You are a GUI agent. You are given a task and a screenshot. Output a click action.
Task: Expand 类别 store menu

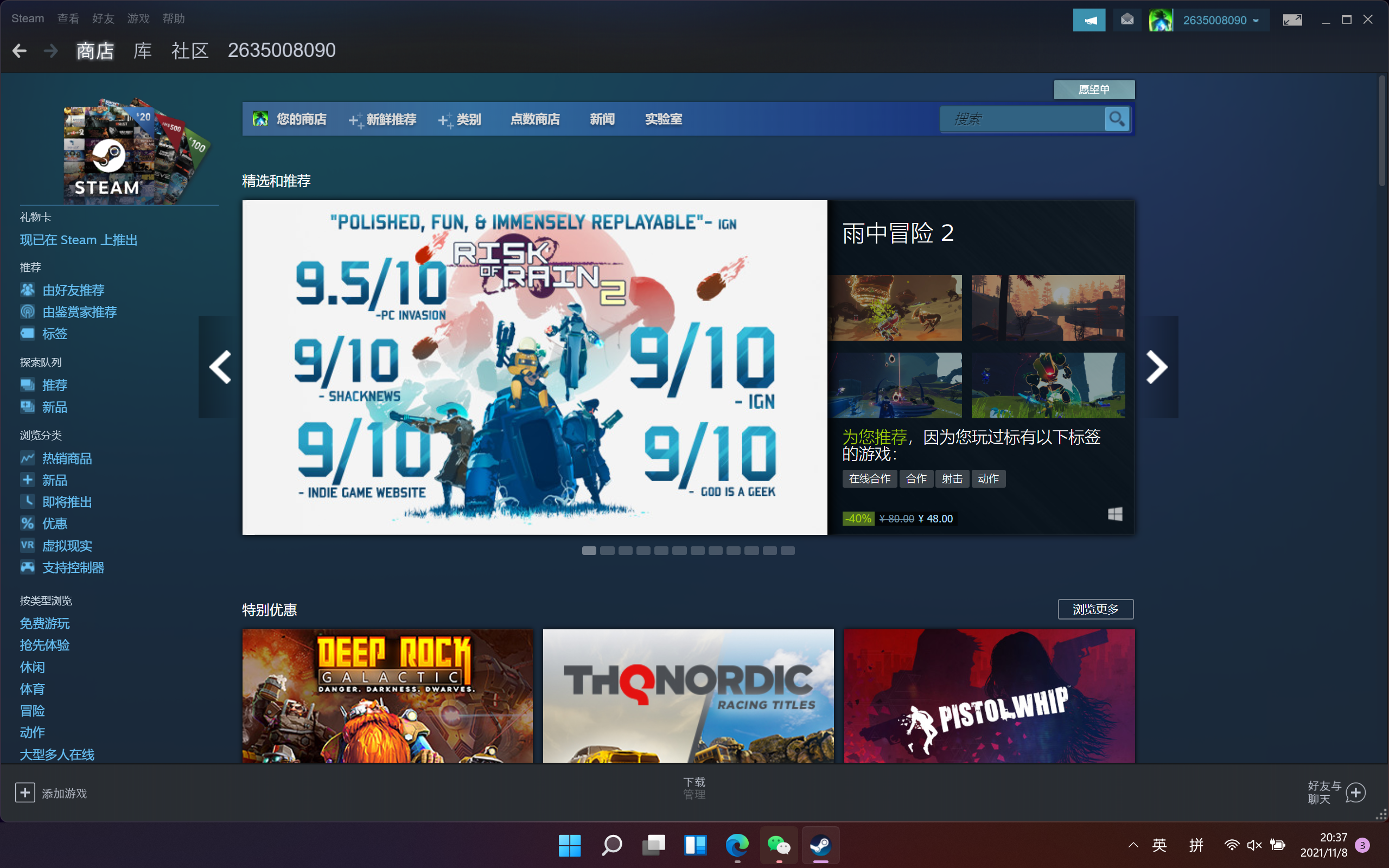(x=460, y=119)
